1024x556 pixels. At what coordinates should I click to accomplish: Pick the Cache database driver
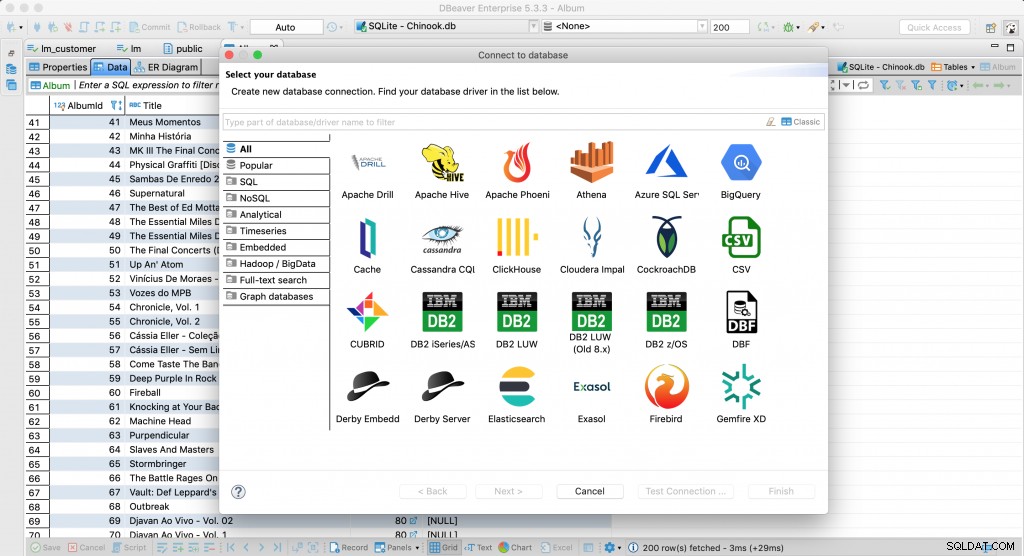(x=367, y=237)
